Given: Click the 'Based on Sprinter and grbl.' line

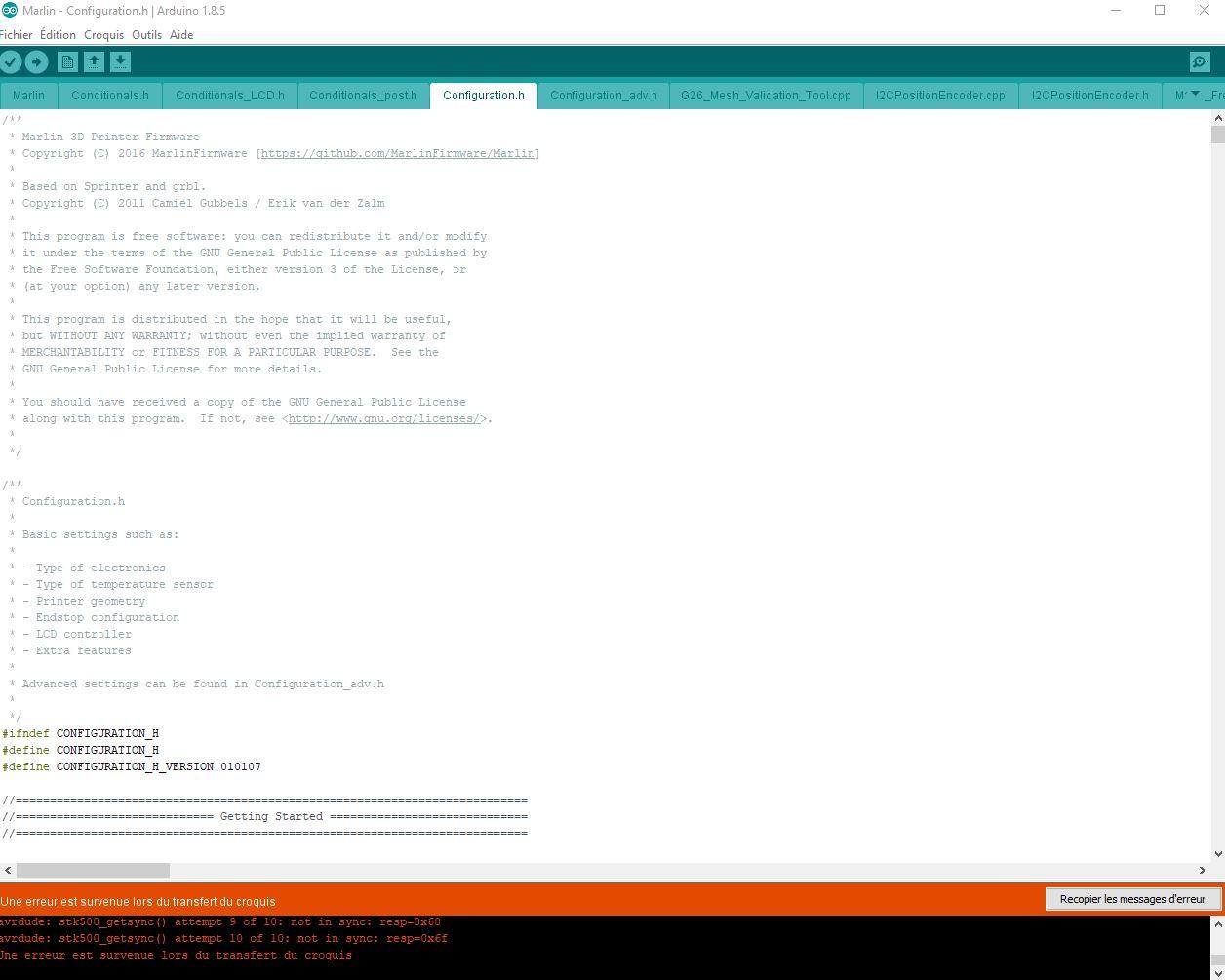Looking at the screenshot, I should click(107, 186).
